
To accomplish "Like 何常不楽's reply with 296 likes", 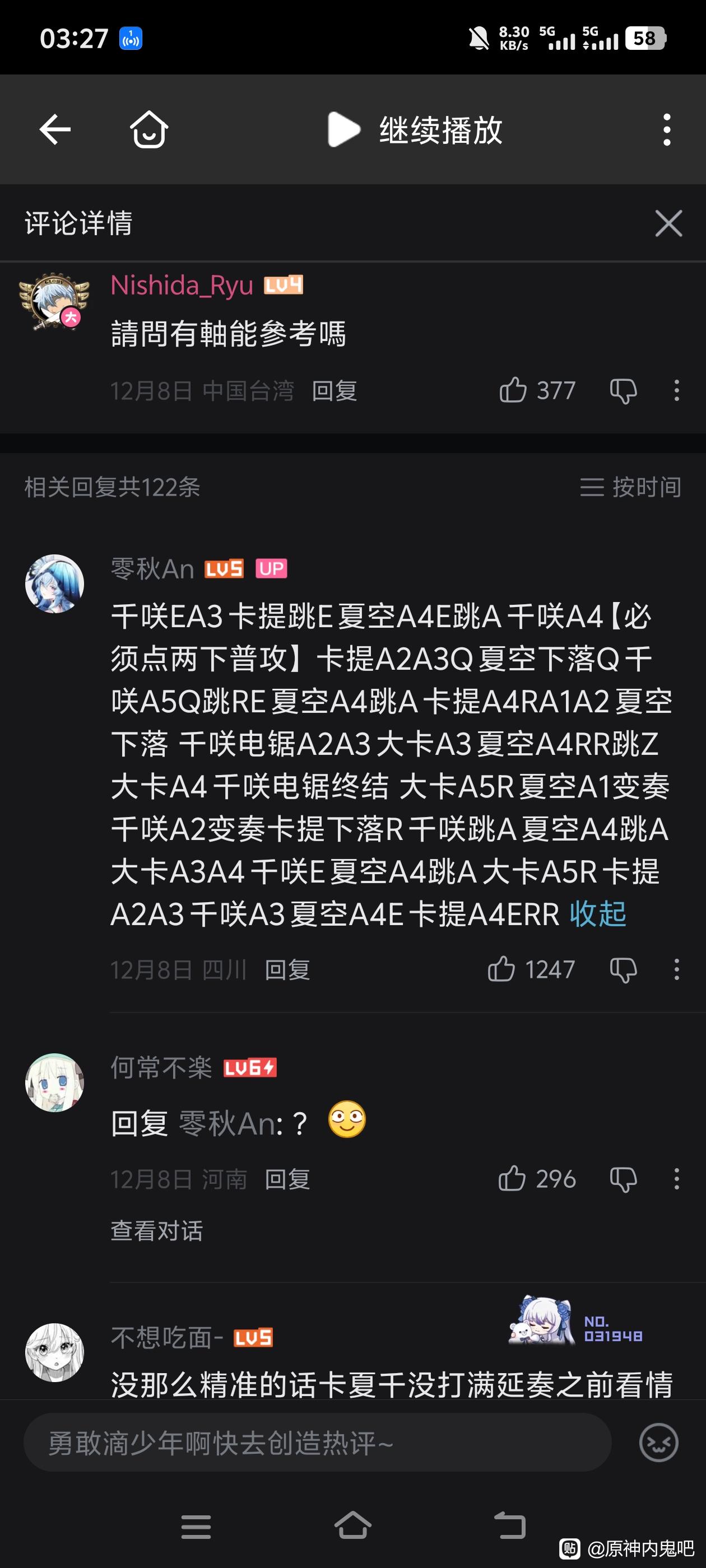I will 537,1179.
